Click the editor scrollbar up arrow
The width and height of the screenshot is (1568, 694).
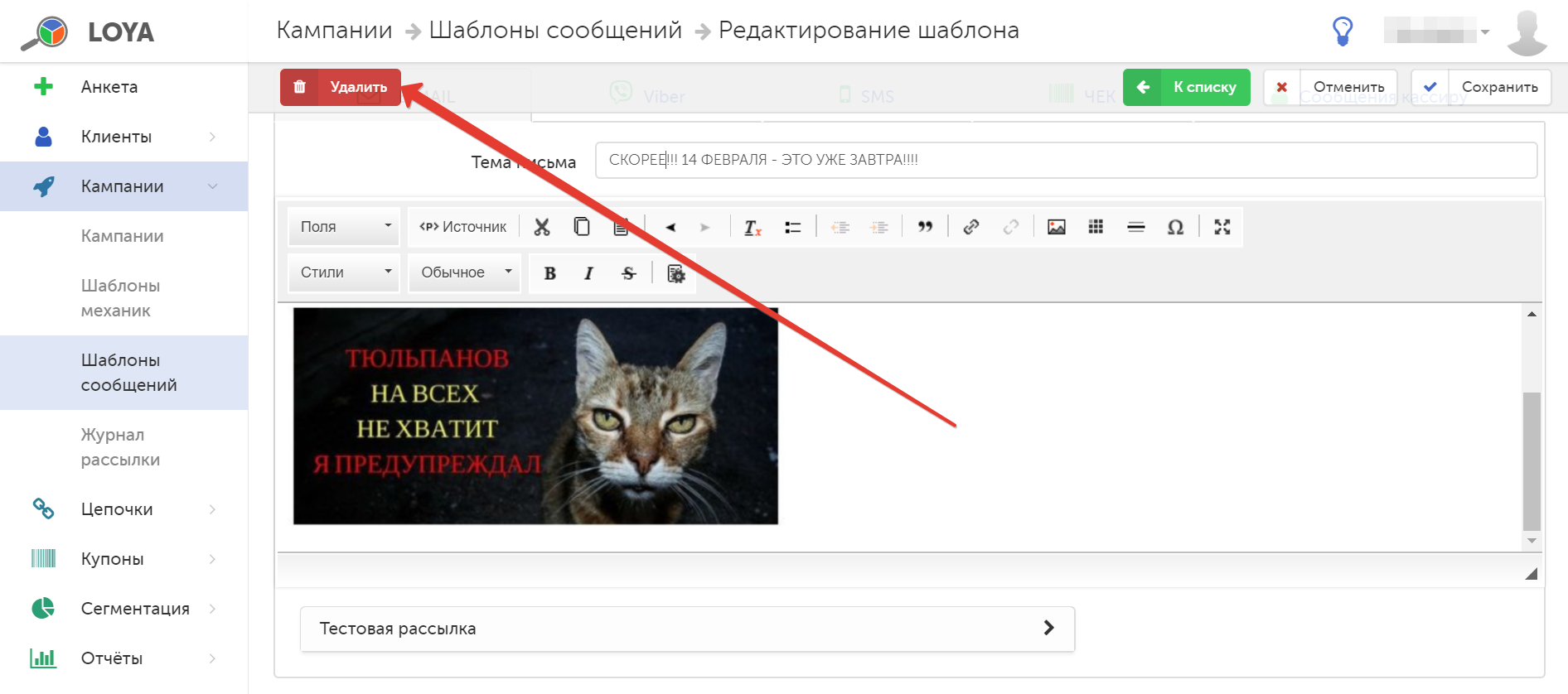[x=1532, y=314]
